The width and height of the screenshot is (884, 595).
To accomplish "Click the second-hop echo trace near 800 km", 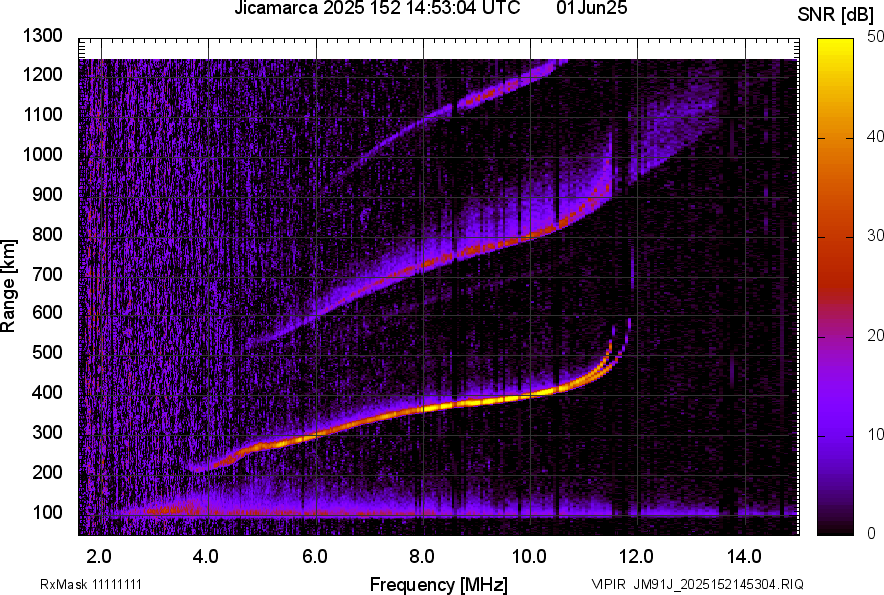I will tap(530, 235).
